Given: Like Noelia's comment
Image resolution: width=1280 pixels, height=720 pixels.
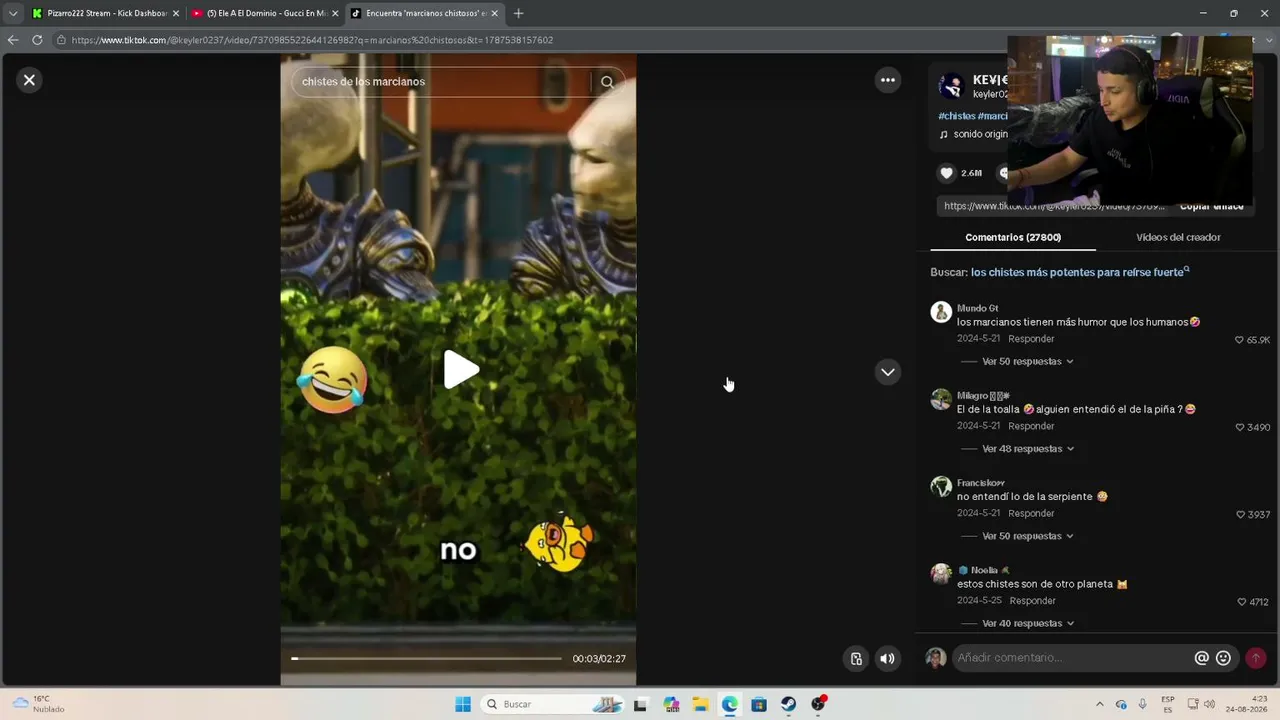Looking at the screenshot, I should pyautogui.click(x=1242, y=602).
